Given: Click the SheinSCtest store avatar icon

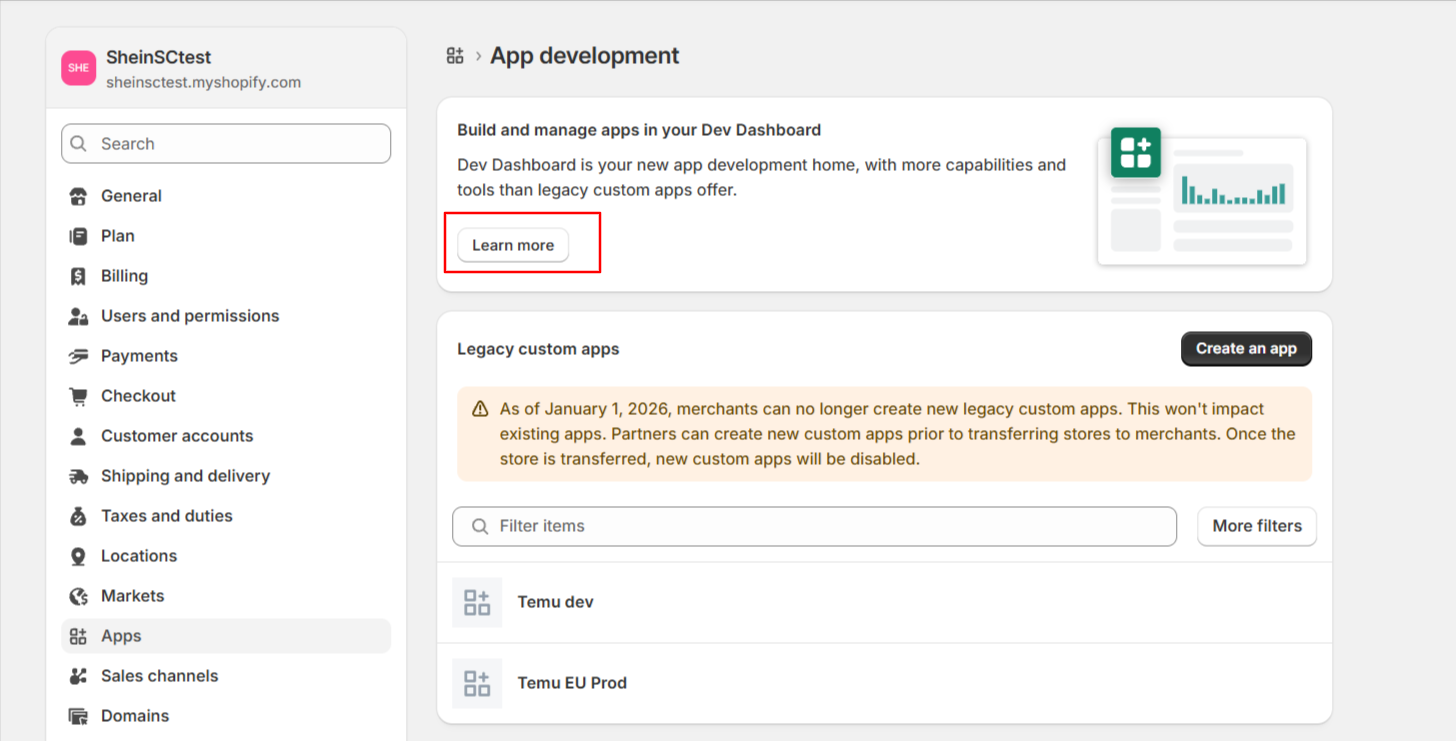Looking at the screenshot, I should pyautogui.click(x=78, y=68).
